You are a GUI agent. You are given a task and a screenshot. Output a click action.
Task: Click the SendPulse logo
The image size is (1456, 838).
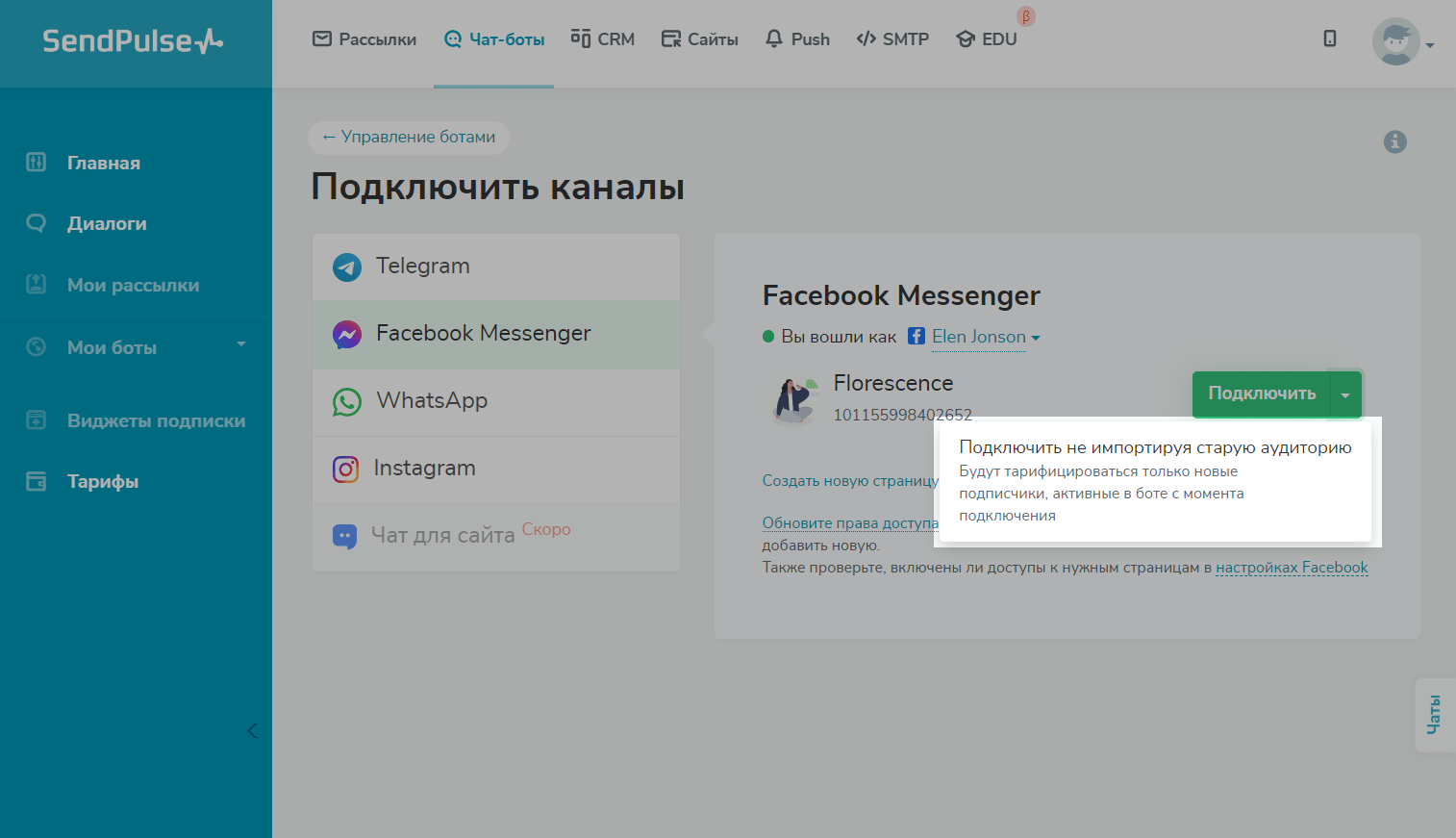pos(133,41)
